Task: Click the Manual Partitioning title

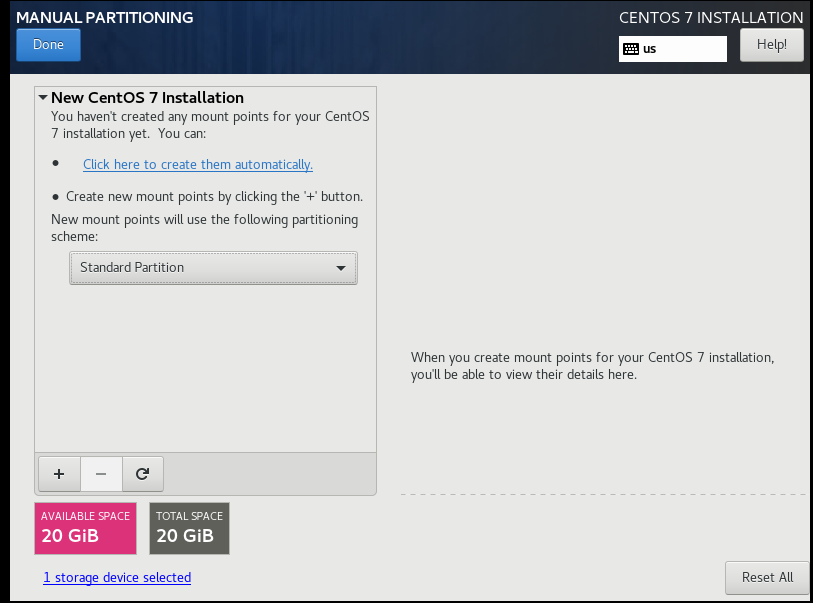Action: [x=105, y=18]
